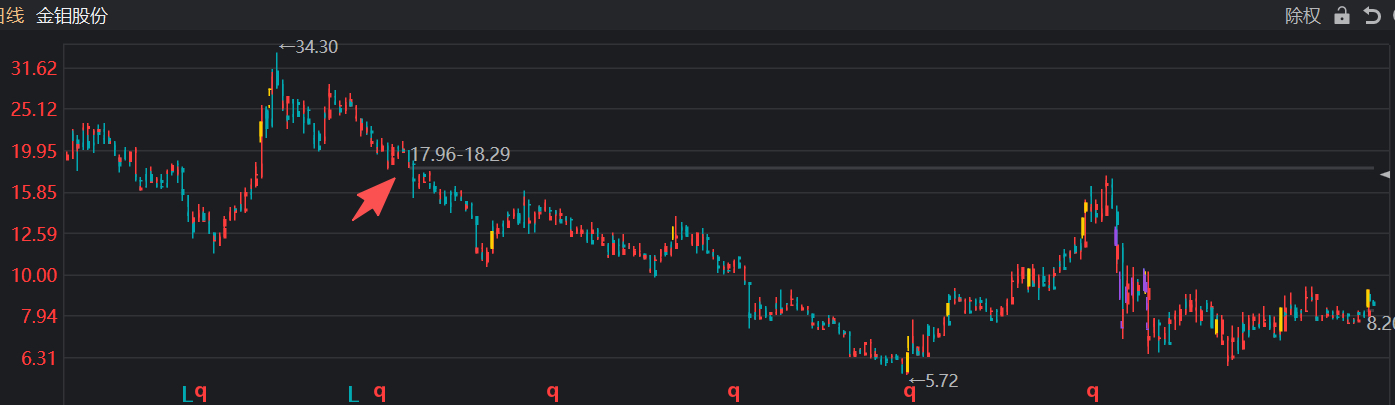Click the 12.59 price axis label

(34, 234)
